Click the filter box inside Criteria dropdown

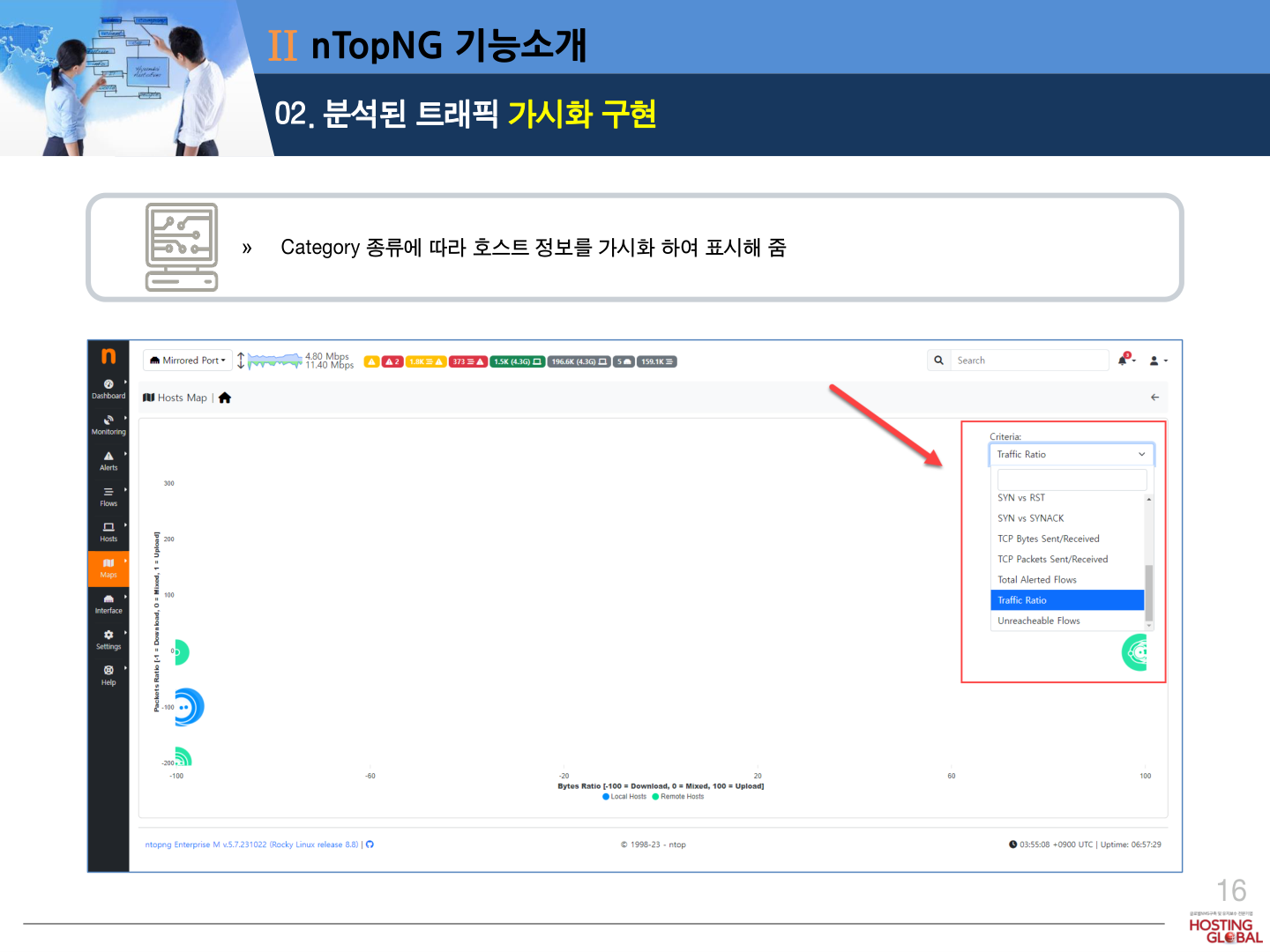(x=1072, y=480)
